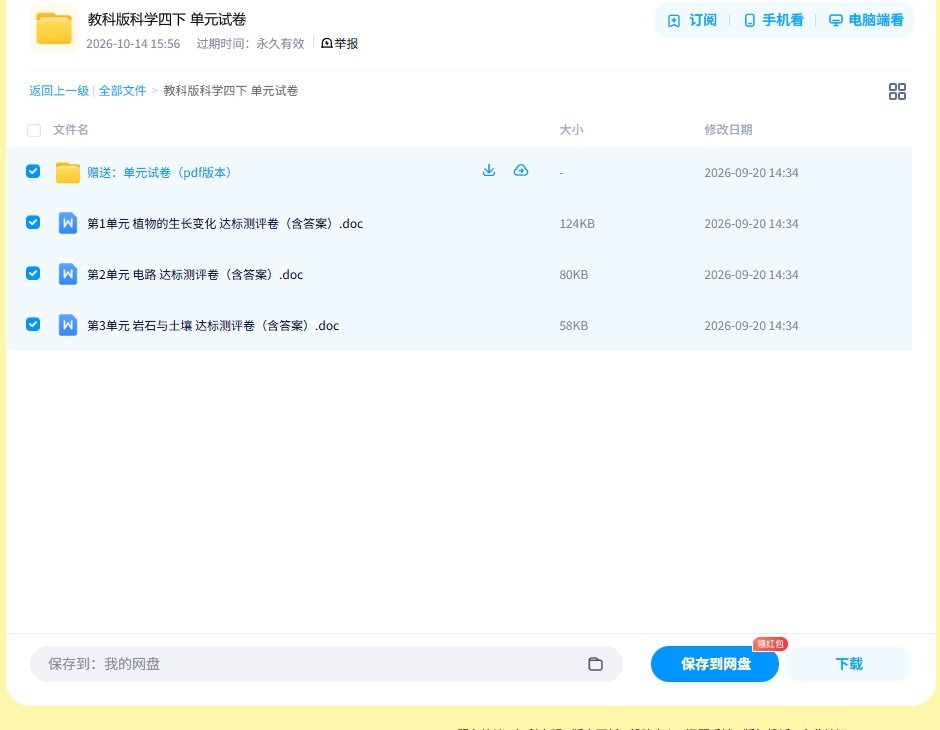Click 返回上一级 breadcrumb link
The height and width of the screenshot is (730, 940).
pyautogui.click(x=59, y=91)
